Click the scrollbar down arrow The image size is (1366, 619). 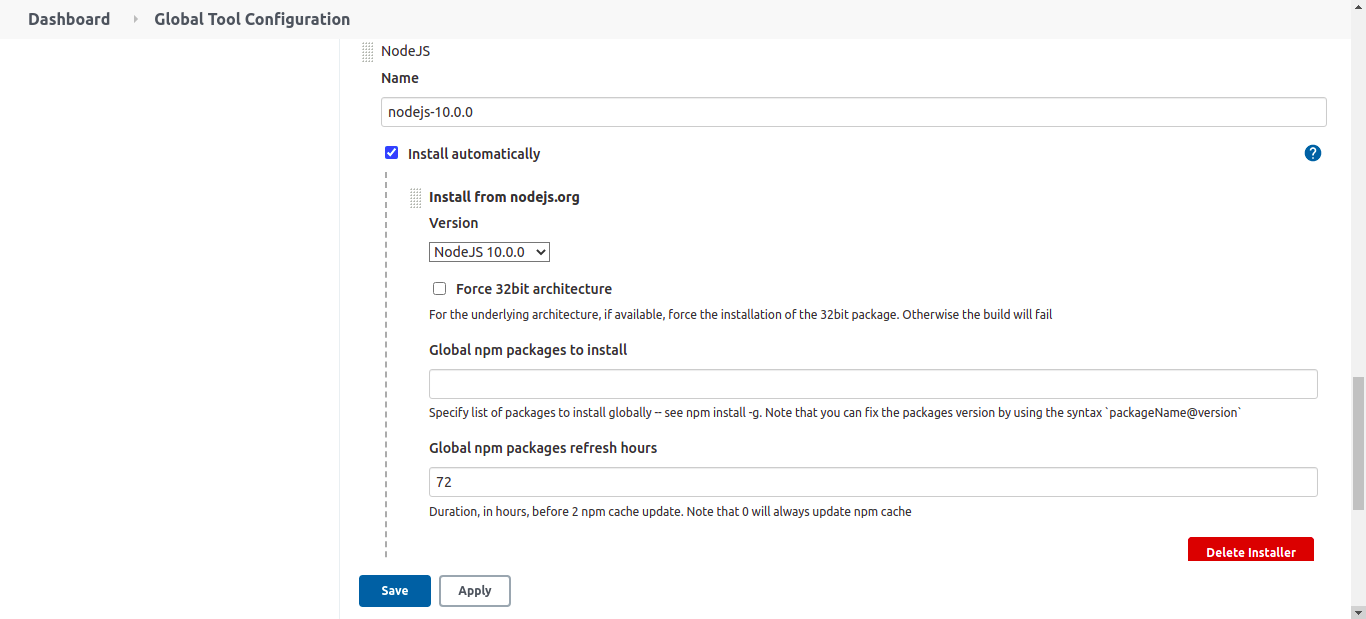point(1357,610)
